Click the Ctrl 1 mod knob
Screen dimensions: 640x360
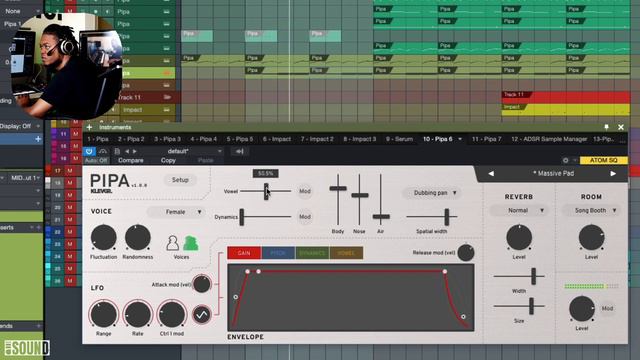click(172, 315)
